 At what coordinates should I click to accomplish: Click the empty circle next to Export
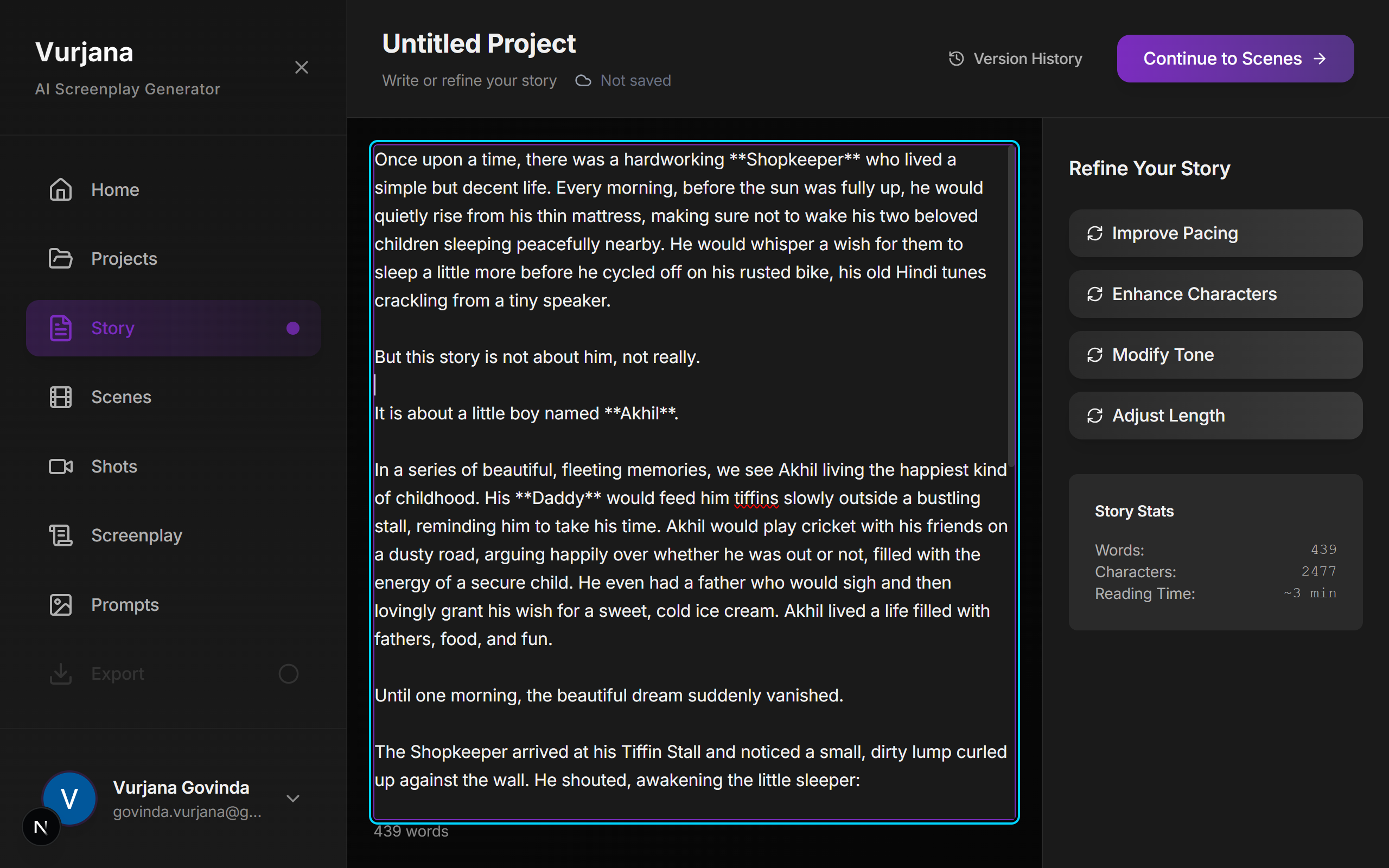[x=288, y=673]
